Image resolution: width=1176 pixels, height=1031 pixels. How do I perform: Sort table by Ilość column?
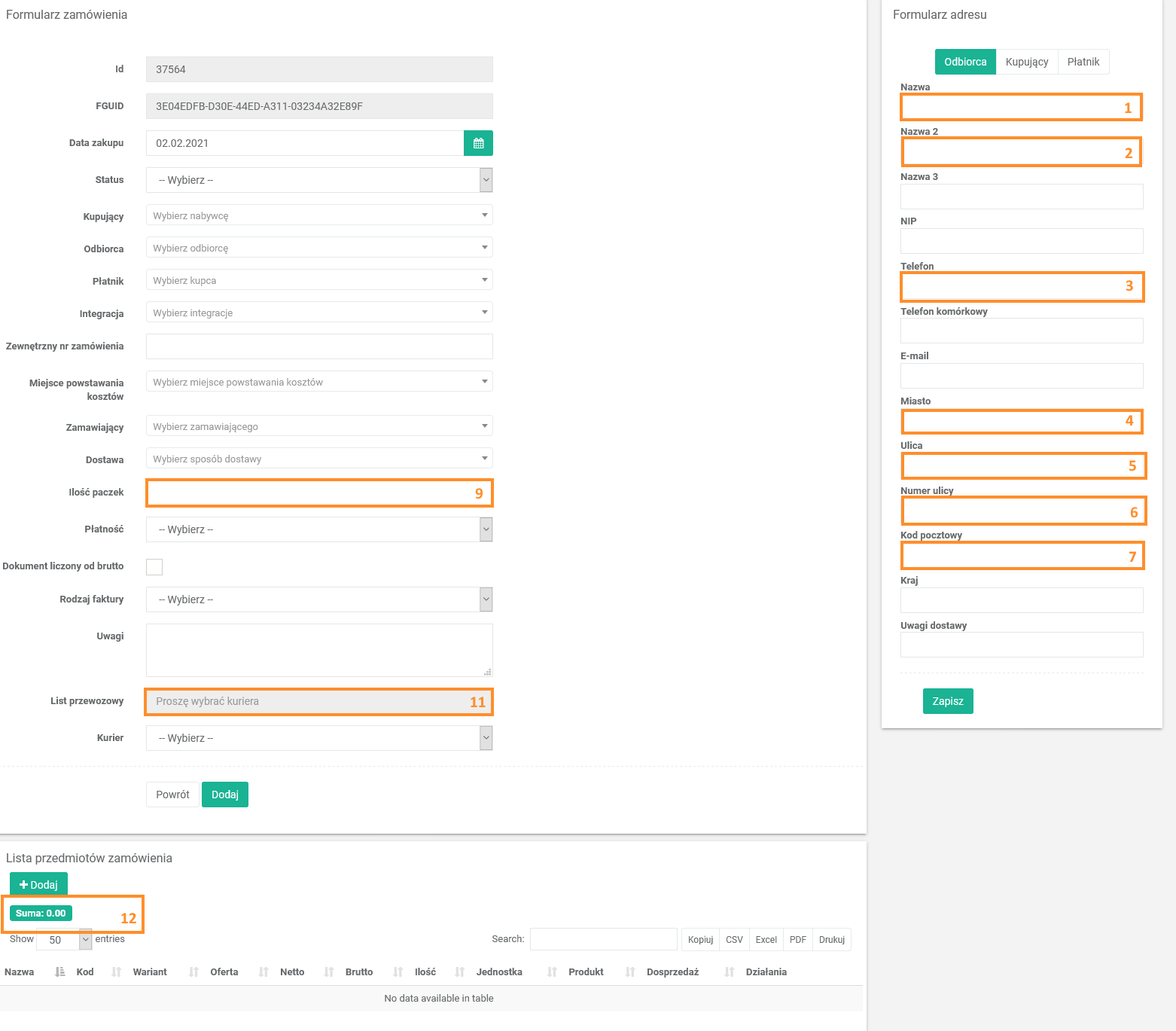coord(425,972)
